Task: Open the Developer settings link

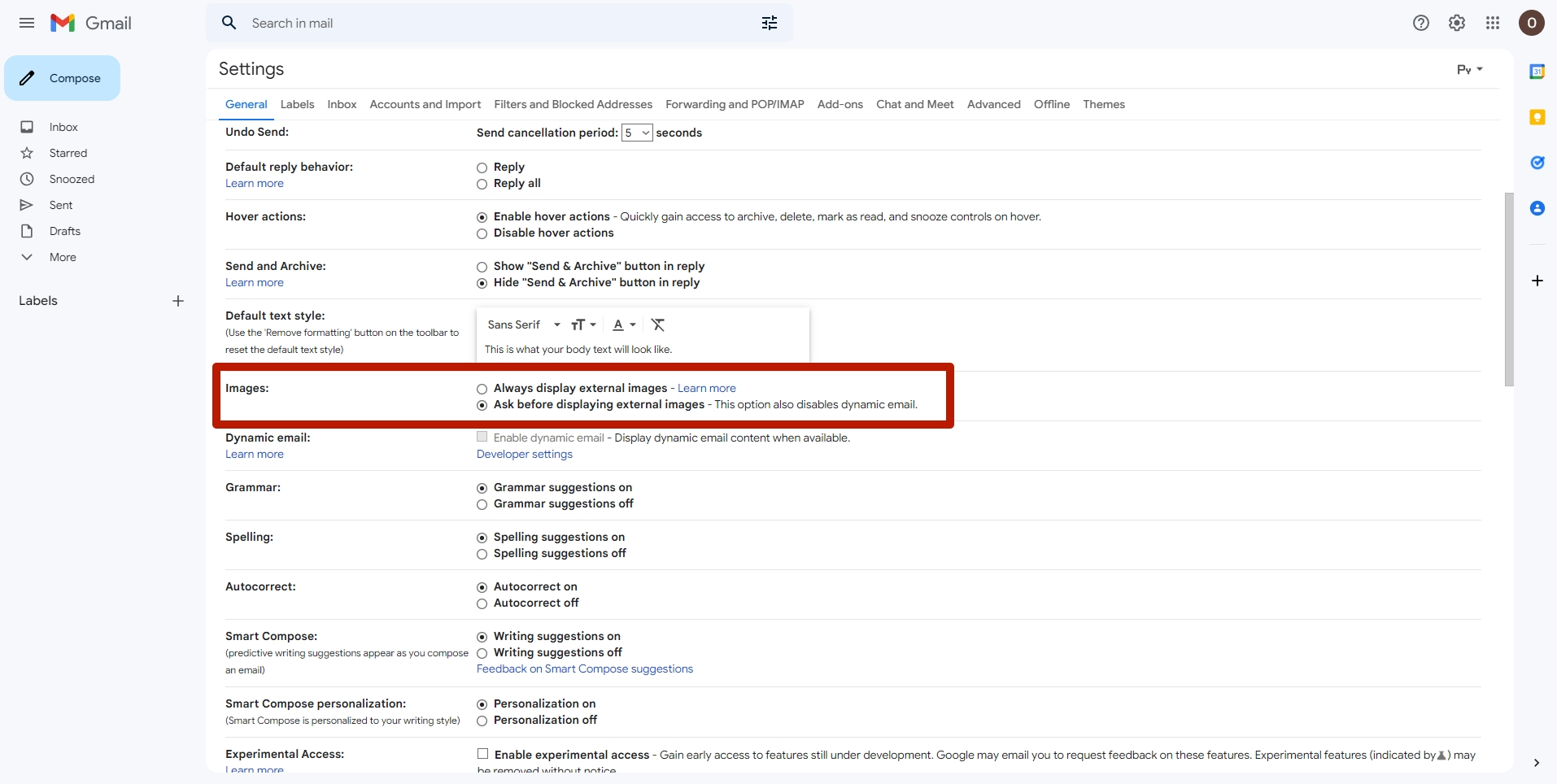Action: click(524, 454)
